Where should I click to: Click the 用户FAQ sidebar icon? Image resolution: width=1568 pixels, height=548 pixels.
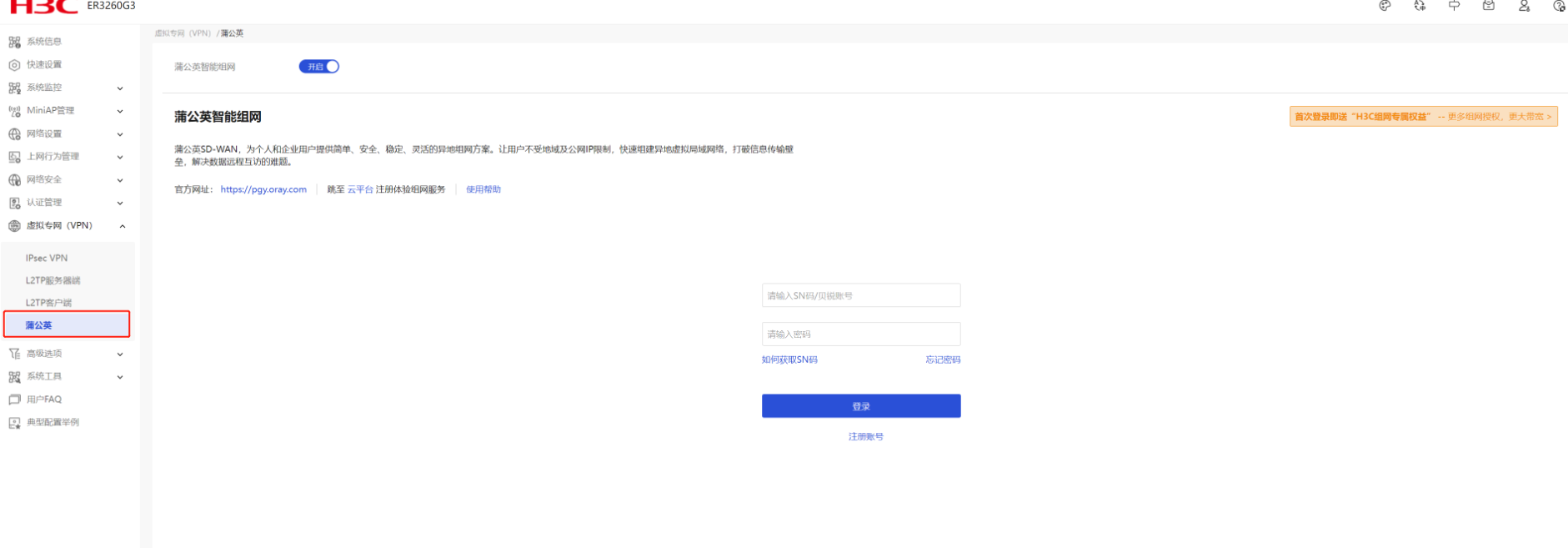coord(14,400)
